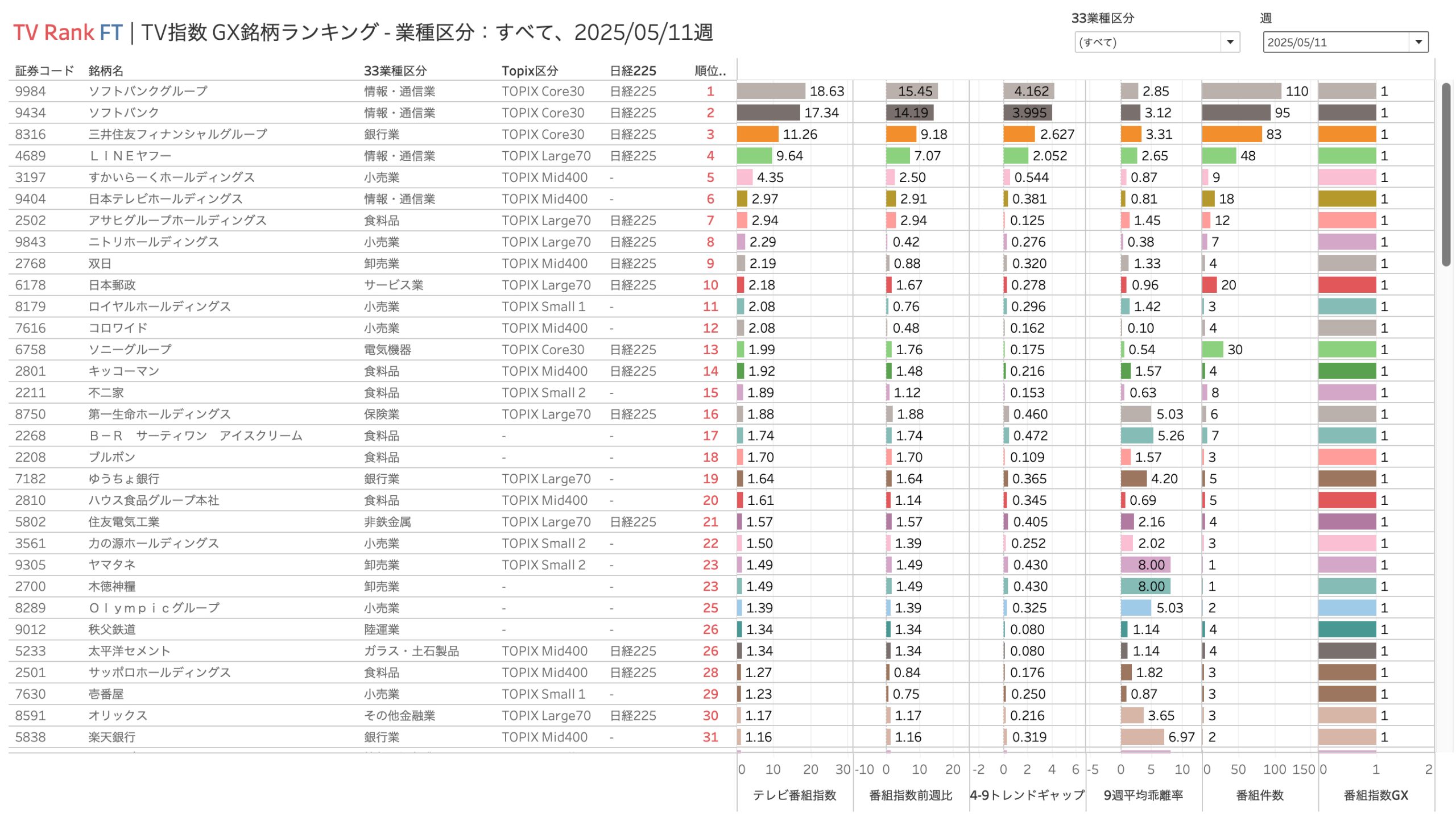Click the 日経225 column header
1456x817 pixels.
tap(632, 70)
